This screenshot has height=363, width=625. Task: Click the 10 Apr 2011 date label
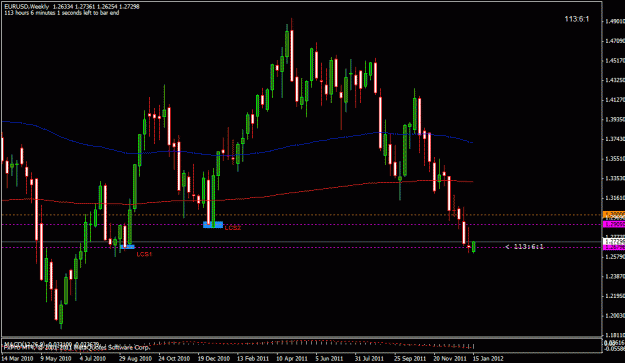point(292,358)
